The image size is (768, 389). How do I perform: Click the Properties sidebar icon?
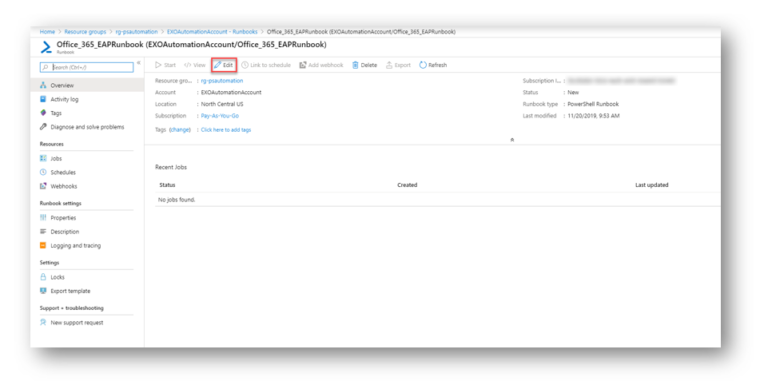coord(43,218)
